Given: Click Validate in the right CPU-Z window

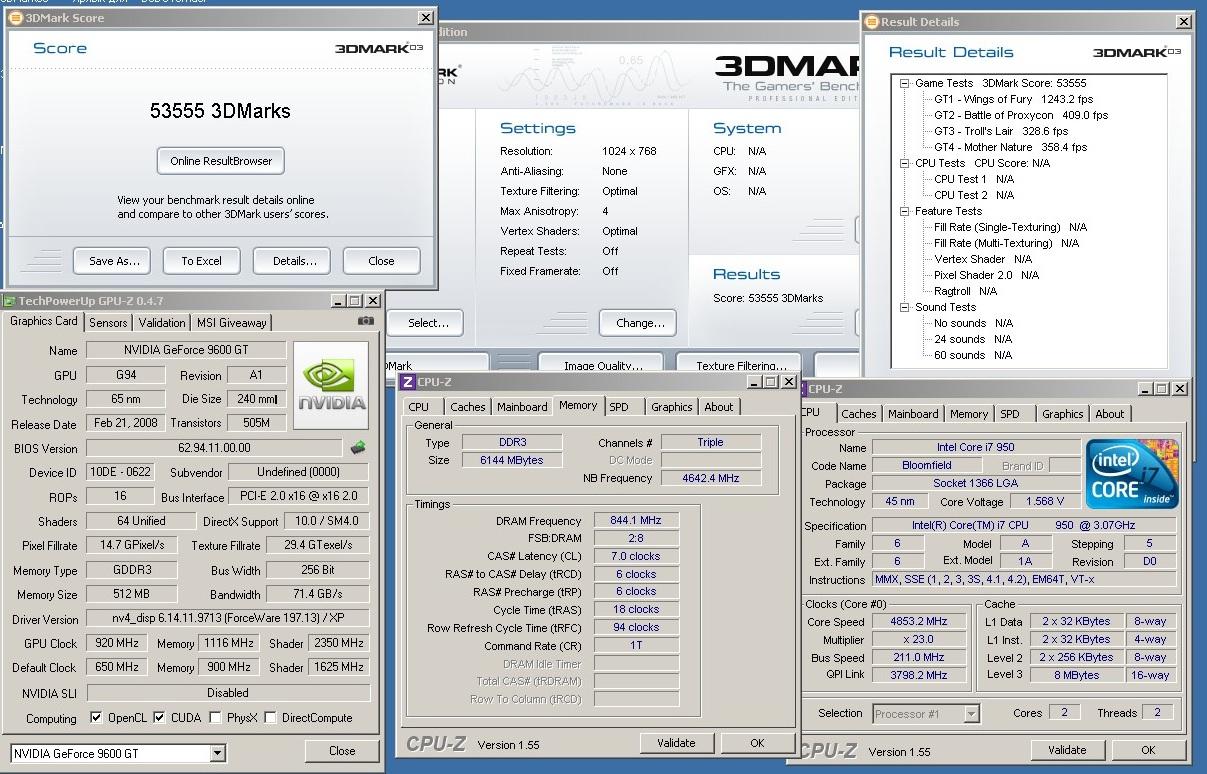Looking at the screenshot, I should click(x=1067, y=750).
